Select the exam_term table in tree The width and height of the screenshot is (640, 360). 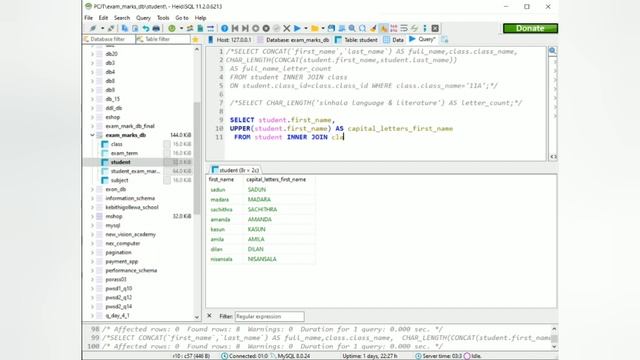point(124,153)
